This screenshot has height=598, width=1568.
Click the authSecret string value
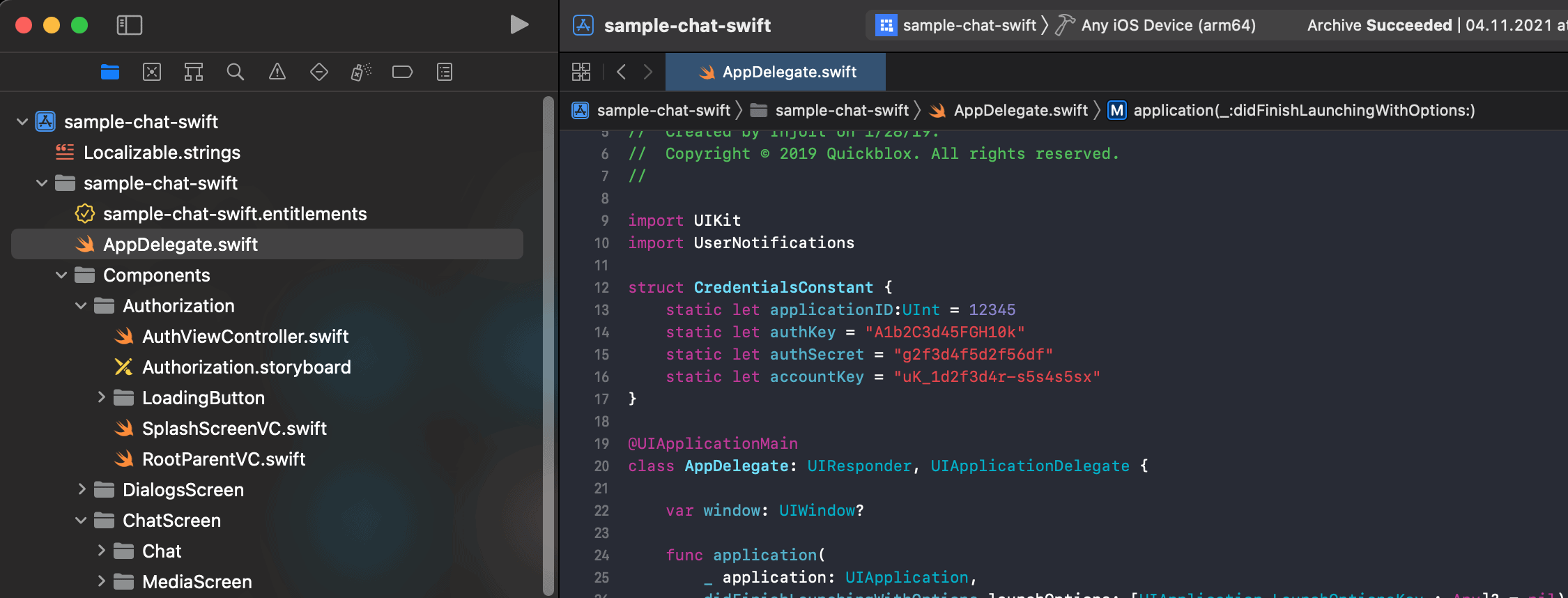(x=974, y=354)
